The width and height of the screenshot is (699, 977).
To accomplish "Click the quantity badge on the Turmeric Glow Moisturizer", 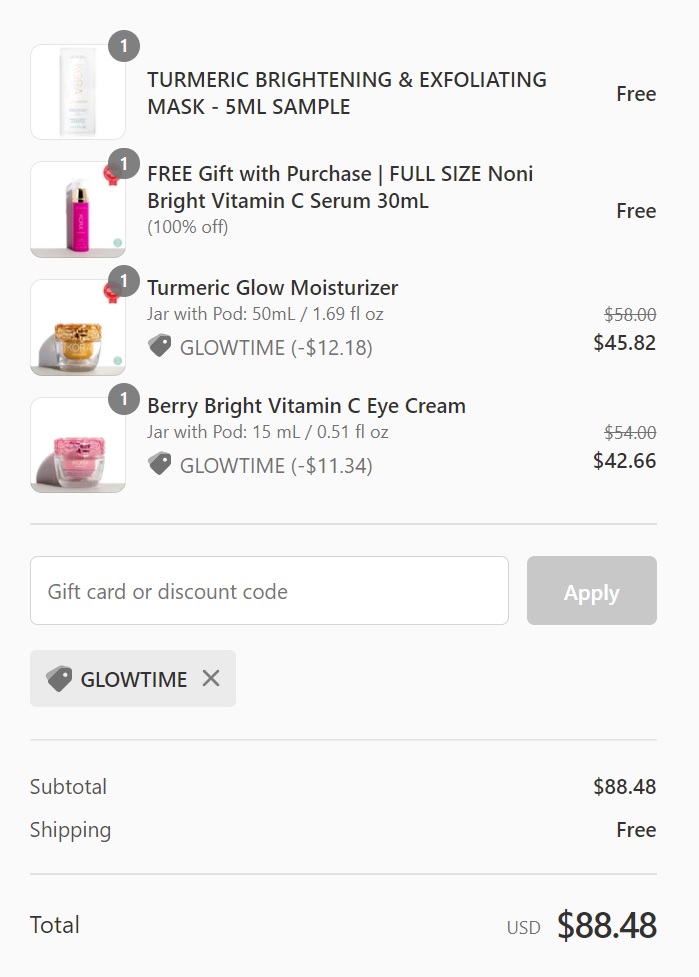I will [123, 282].
